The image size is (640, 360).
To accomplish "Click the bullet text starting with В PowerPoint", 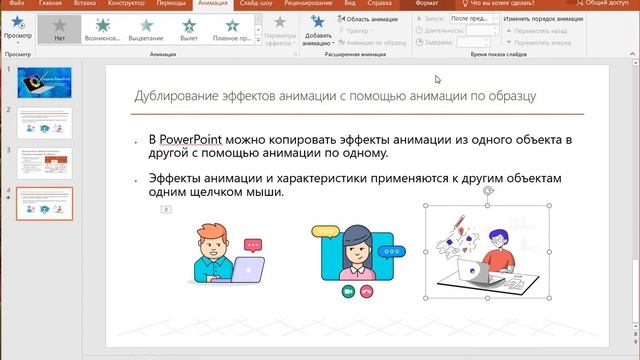I will tap(360, 146).
